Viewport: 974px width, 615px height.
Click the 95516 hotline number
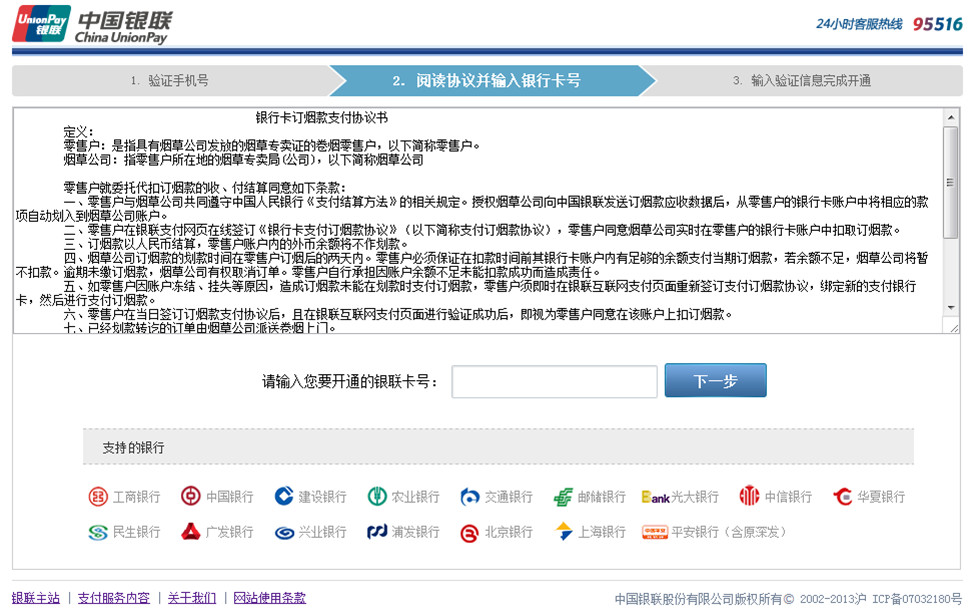click(937, 24)
